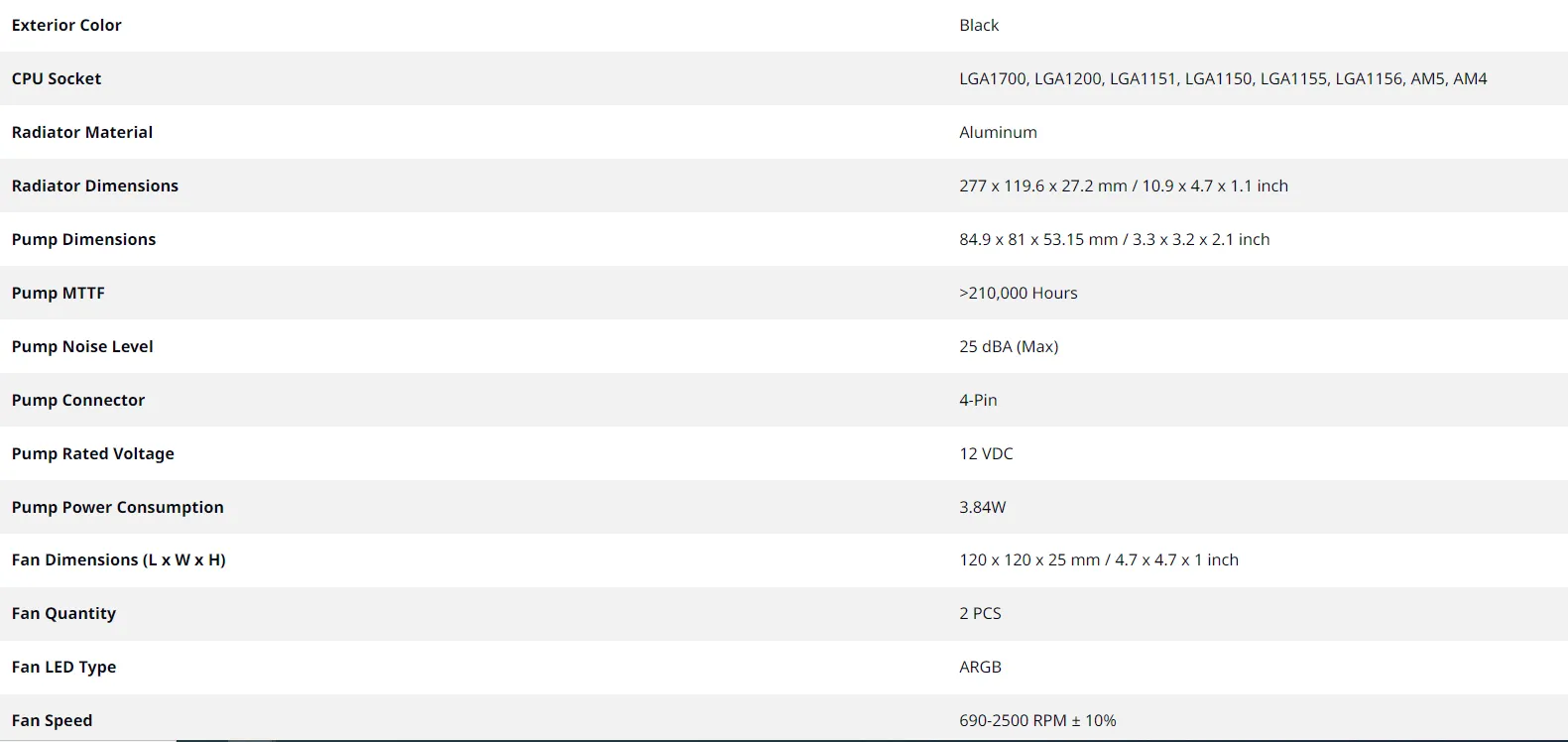The height and width of the screenshot is (742, 1568).
Task: Select the Black exterior color value
Action: [x=979, y=25]
